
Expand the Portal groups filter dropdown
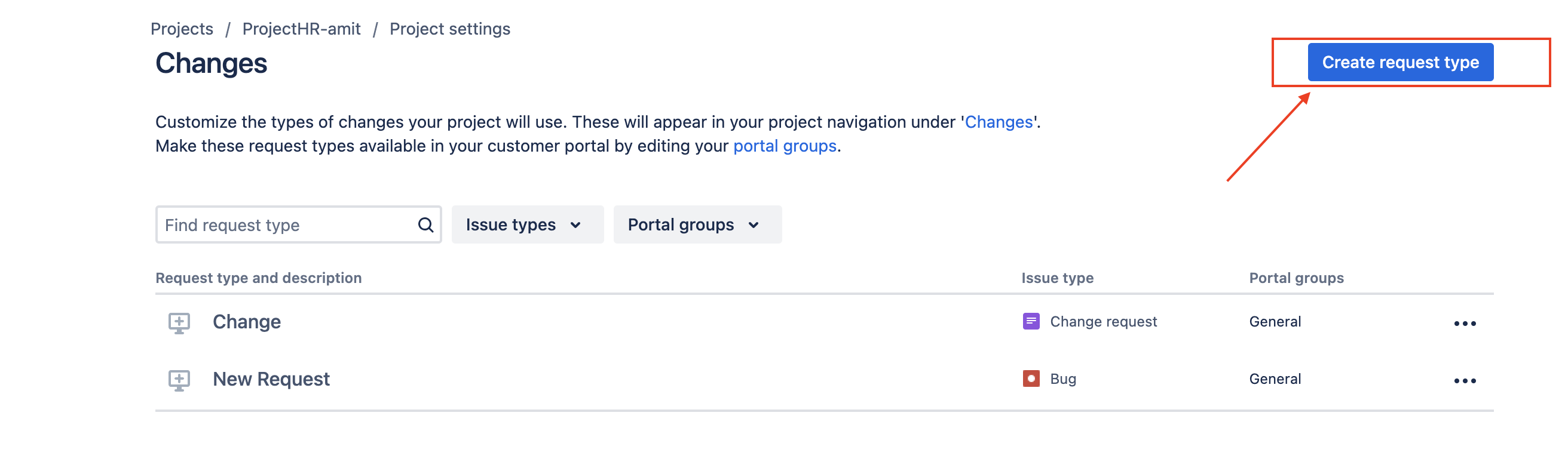click(696, 225)
